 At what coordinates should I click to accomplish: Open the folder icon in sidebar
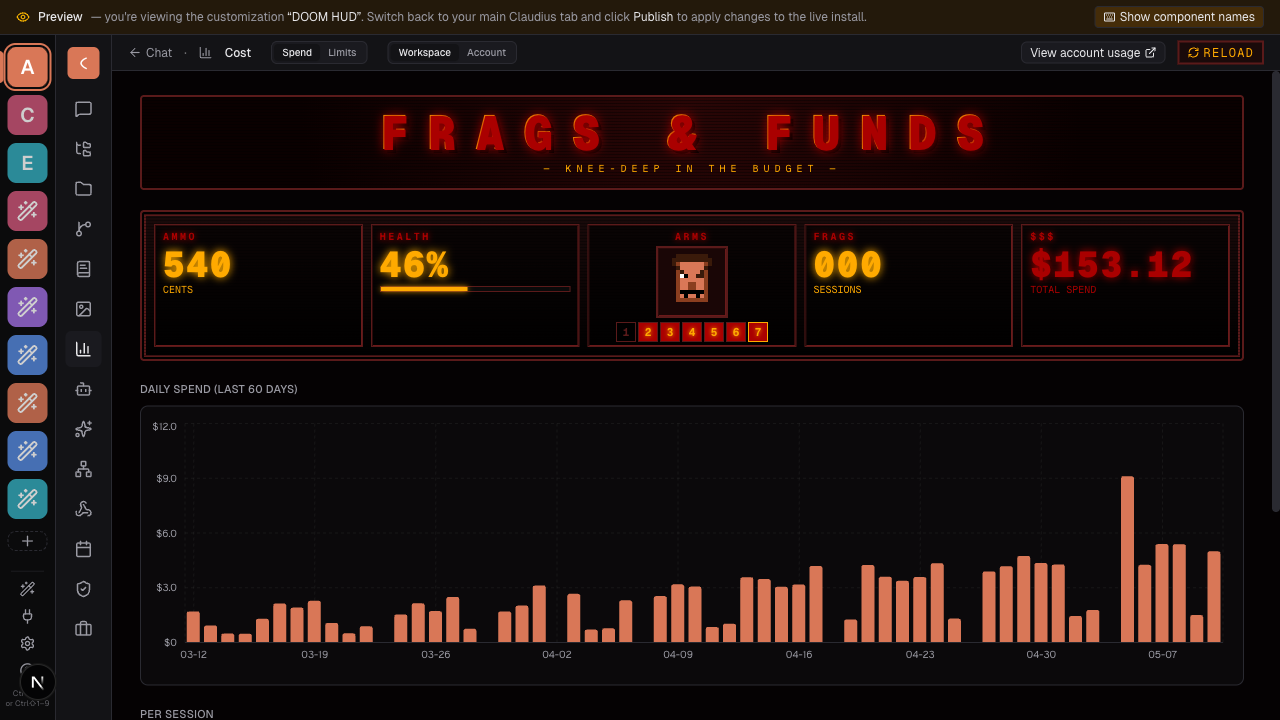coord(83,189)
